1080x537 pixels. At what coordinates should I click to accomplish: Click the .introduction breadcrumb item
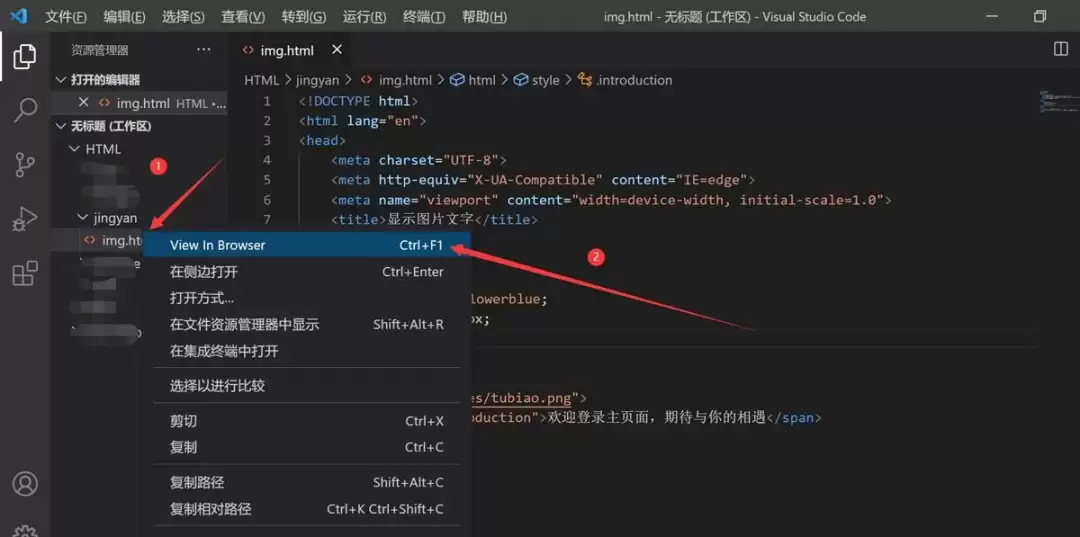[633, 80]
